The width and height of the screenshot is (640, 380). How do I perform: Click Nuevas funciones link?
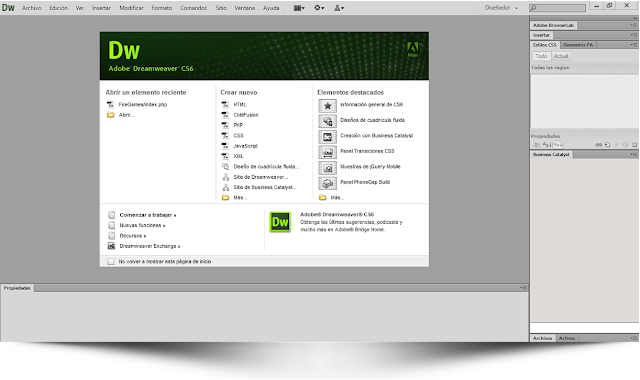(142, 225)
